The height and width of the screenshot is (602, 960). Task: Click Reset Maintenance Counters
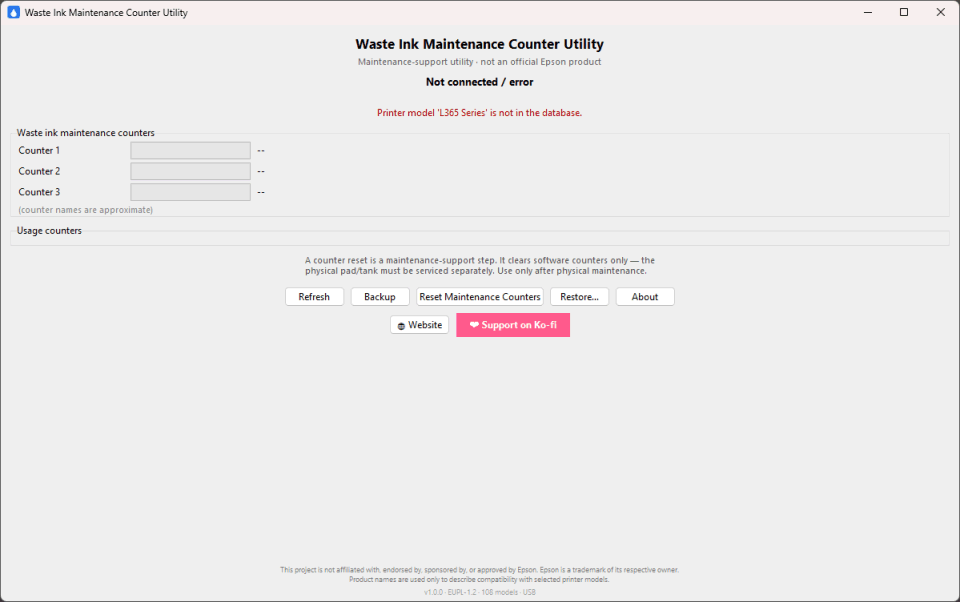[479, 296]
